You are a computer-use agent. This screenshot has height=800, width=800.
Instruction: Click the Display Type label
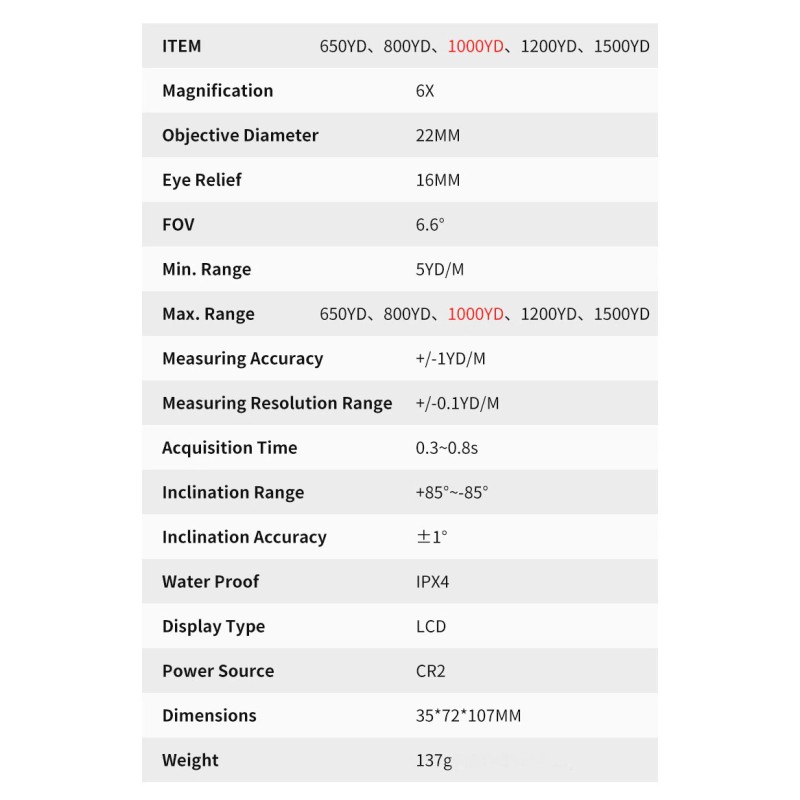pos(213,626)
